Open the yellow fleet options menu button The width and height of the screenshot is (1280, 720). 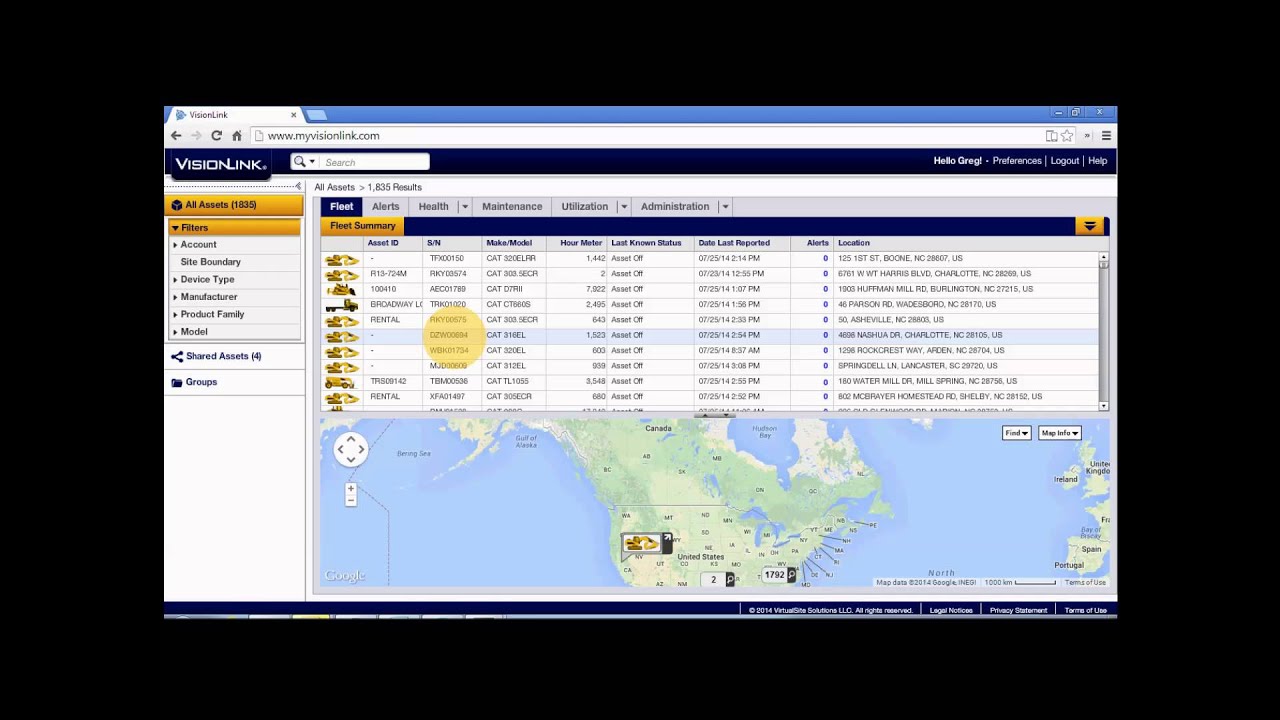coord(1090,226)
